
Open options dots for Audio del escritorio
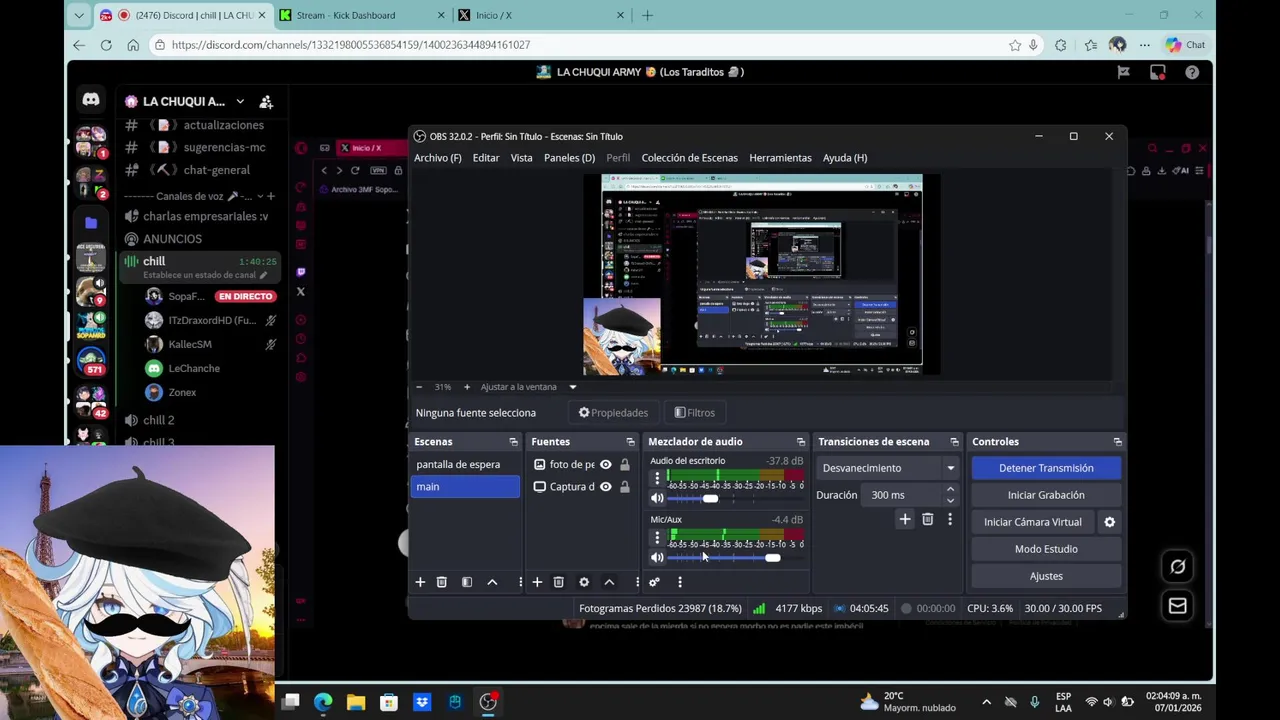[657, 479]
